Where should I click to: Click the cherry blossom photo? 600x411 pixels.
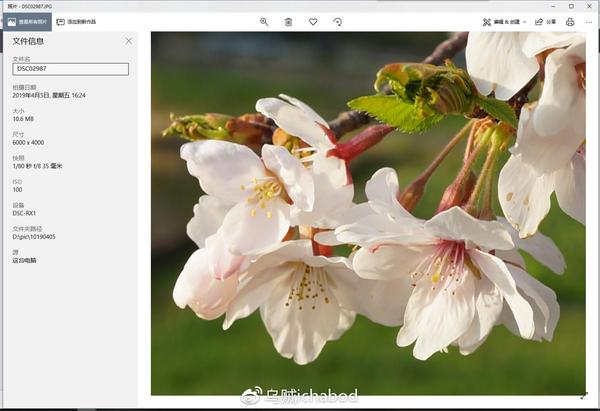click(x=368, y=213)
